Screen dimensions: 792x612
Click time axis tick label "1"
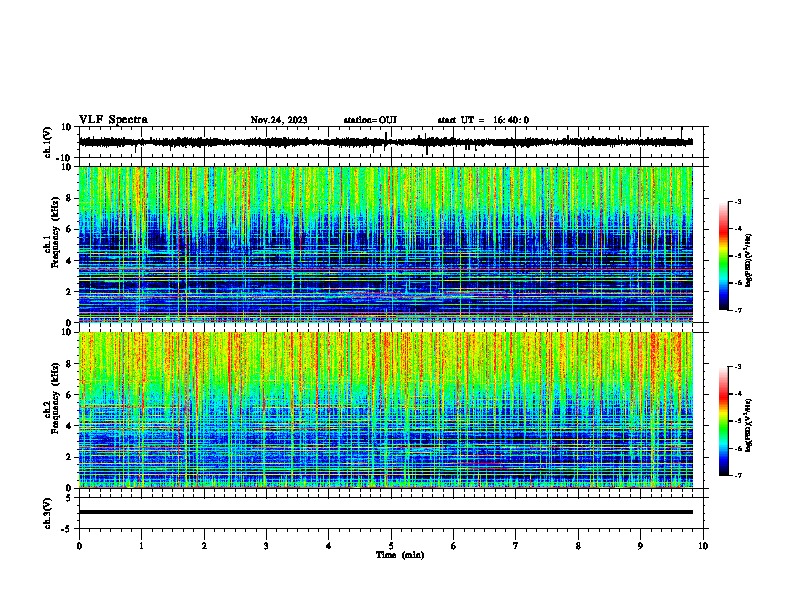tap(141, 546)
